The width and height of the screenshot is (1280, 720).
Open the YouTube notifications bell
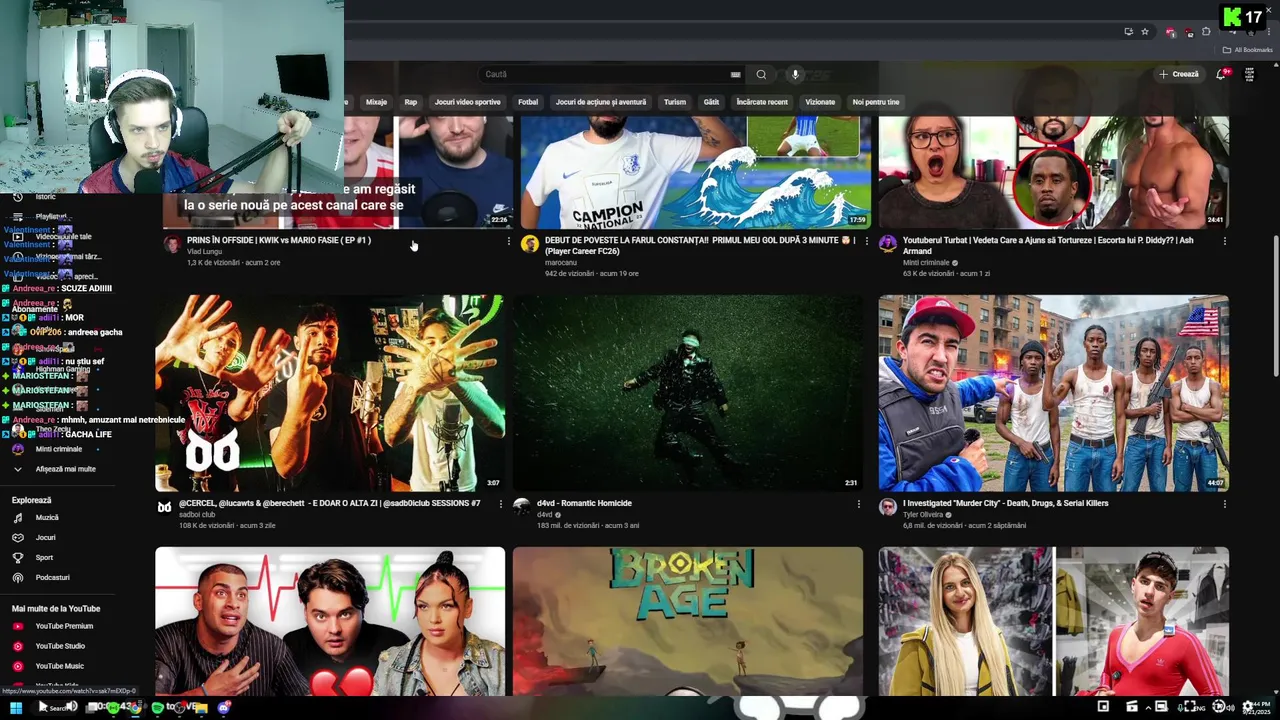(1221, 74)
